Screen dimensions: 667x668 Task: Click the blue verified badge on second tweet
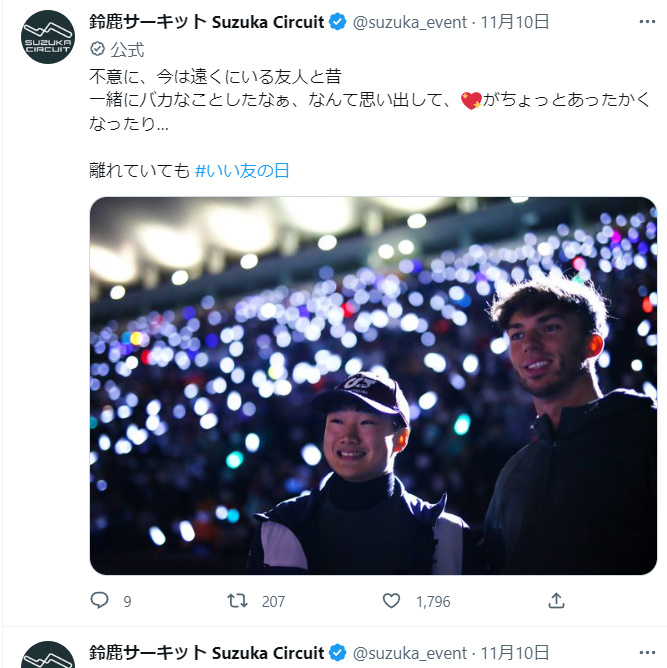tap(338, 653)
